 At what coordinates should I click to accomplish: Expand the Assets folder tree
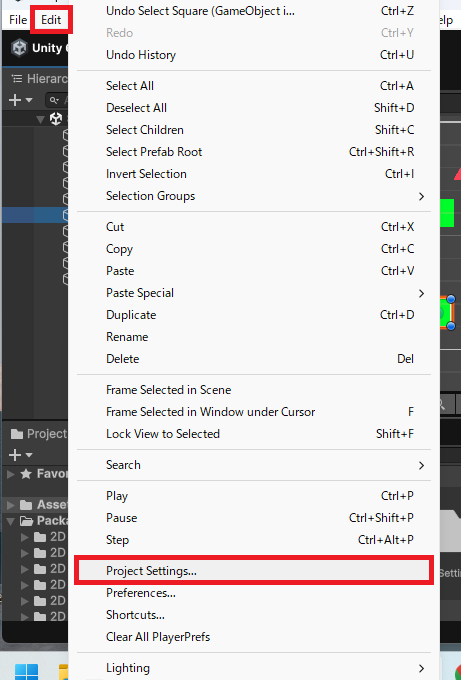[x=11, y=505]
